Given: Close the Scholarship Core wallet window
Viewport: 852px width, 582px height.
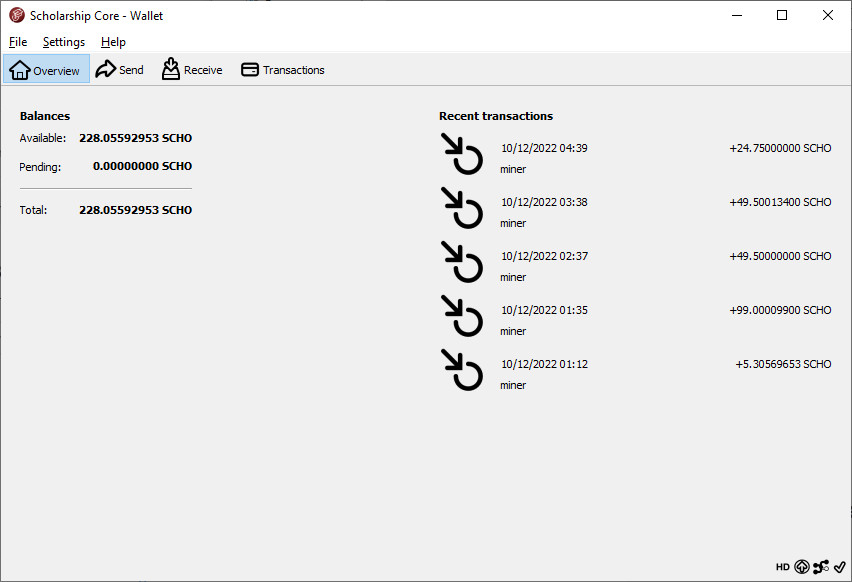Looking at the screenshot, I should coord(828,15).
